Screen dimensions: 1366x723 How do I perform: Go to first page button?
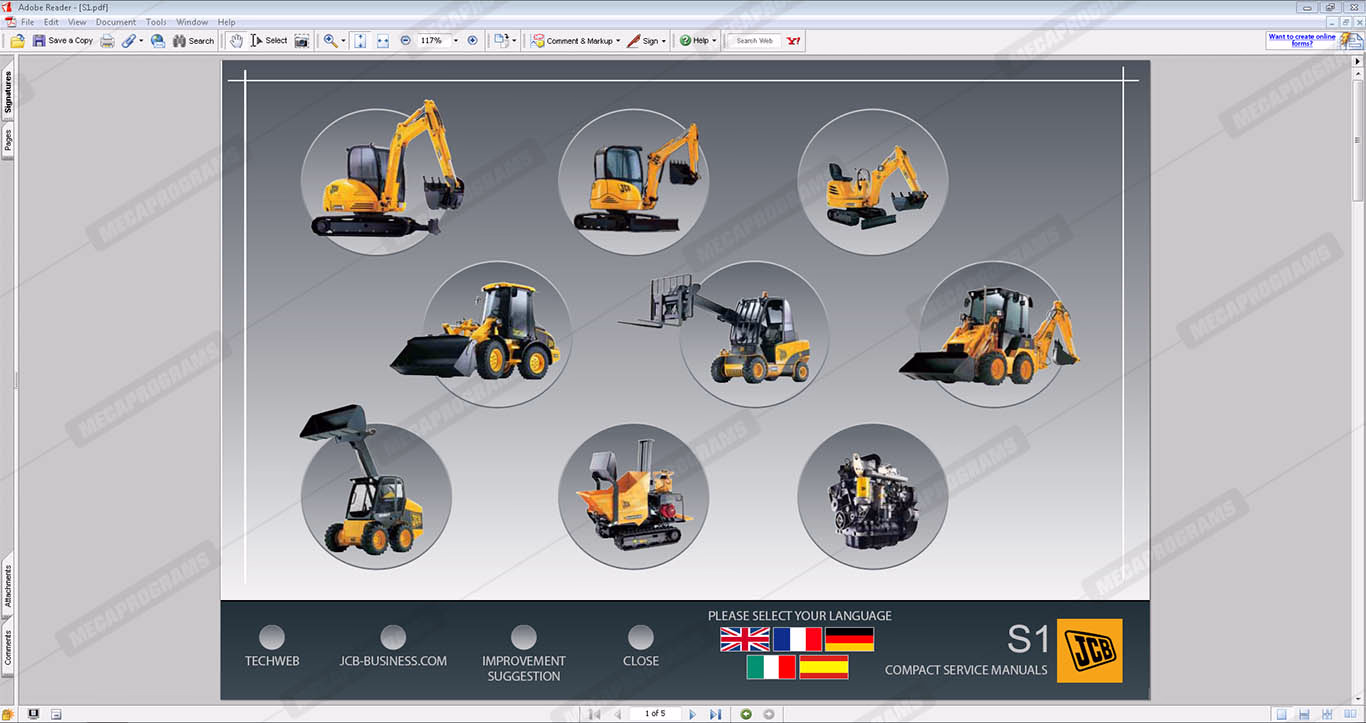594,714
